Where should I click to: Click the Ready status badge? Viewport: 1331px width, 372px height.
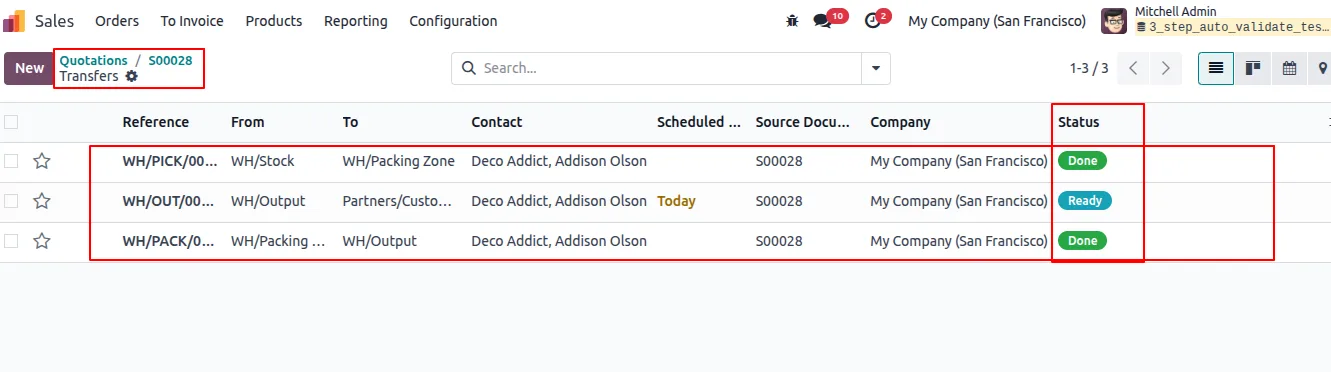(1085, 201)
